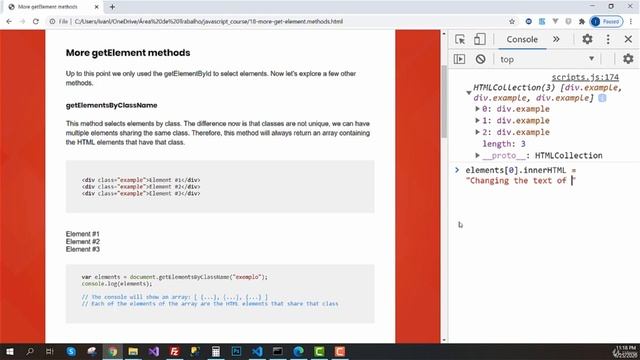Open Photoshop from the taskbar

pyautogui.click(x=236, y=351)
